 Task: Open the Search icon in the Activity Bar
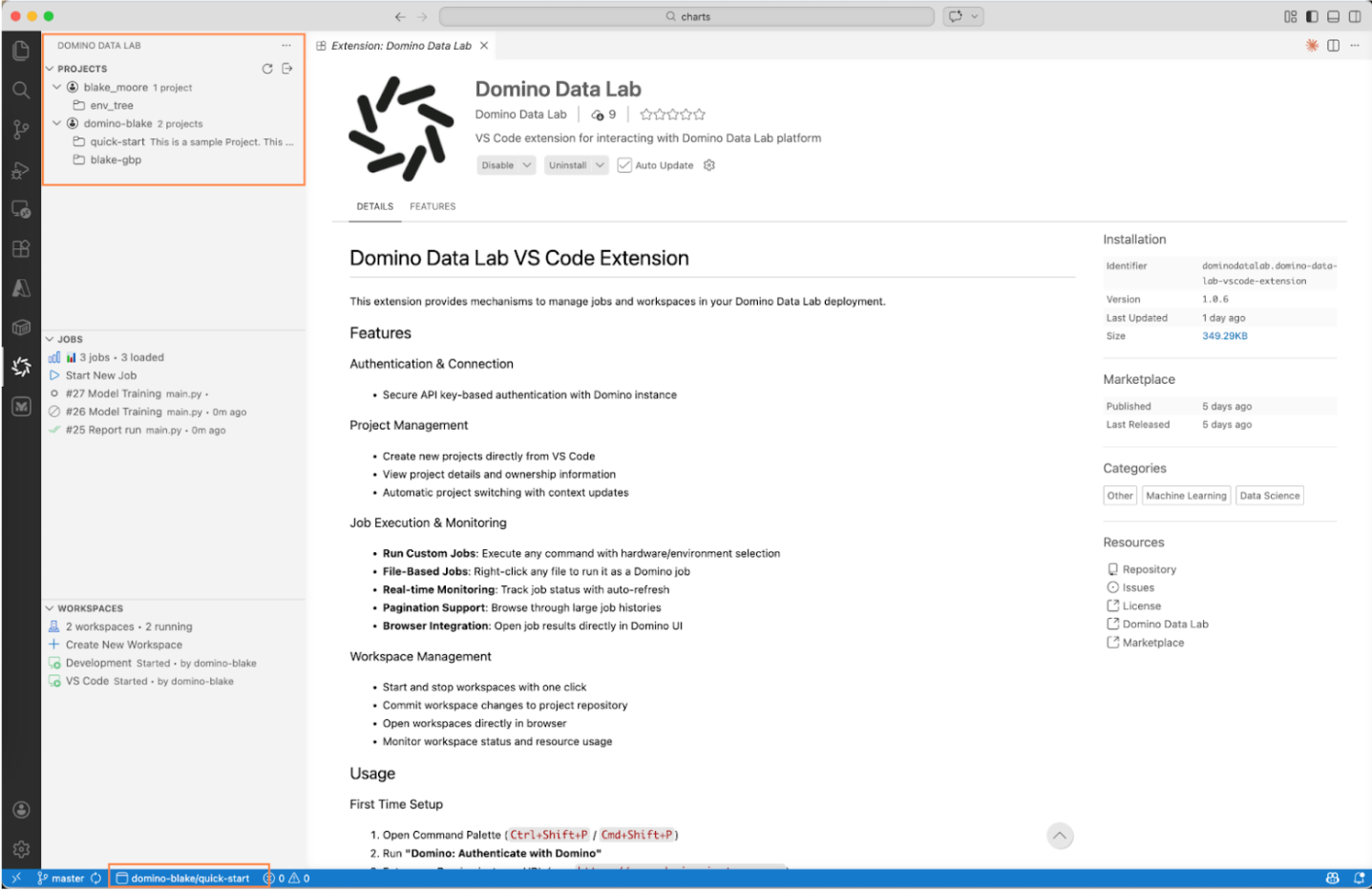point(21,90)
